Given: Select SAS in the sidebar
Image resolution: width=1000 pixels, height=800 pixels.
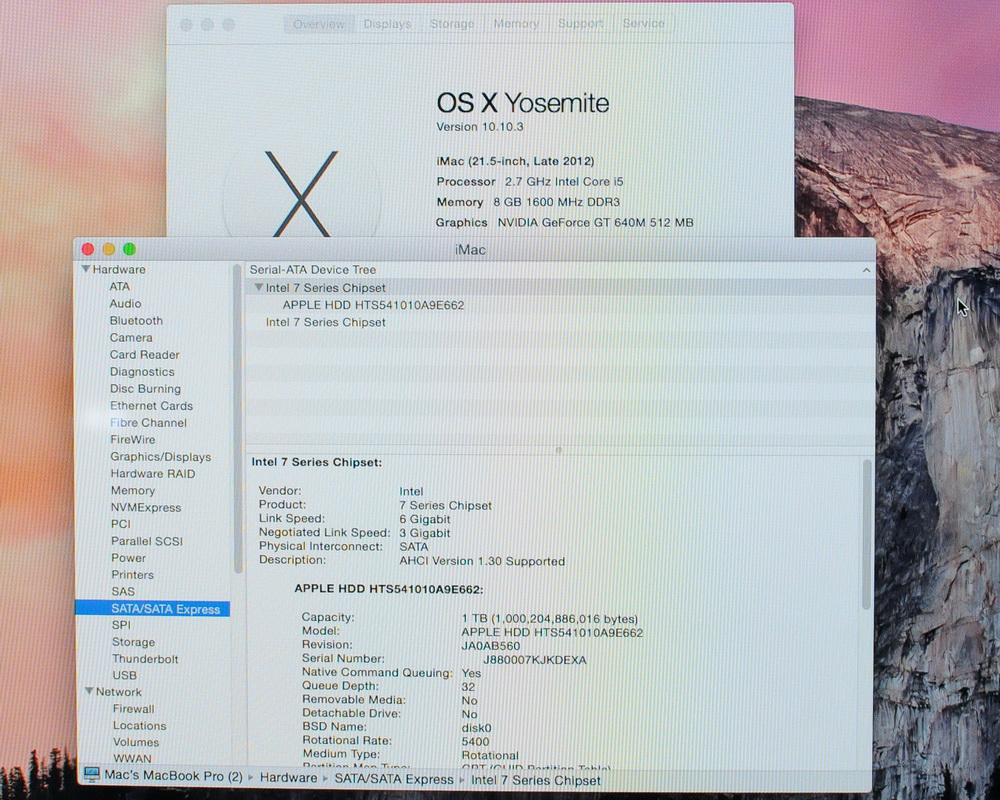Looking at the screenshot, I should [122, 591].
